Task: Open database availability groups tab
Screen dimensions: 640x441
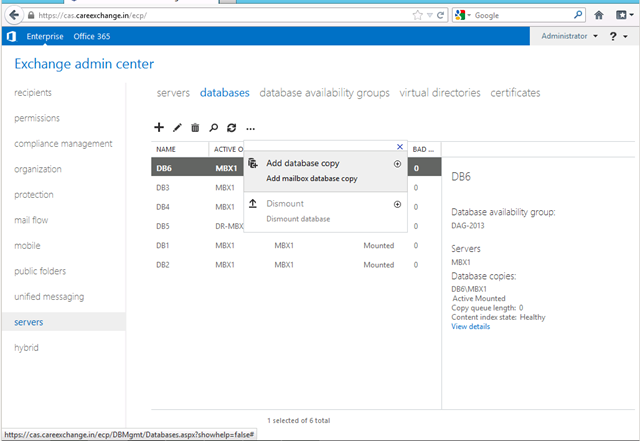Action: click(x=324, y=93)
